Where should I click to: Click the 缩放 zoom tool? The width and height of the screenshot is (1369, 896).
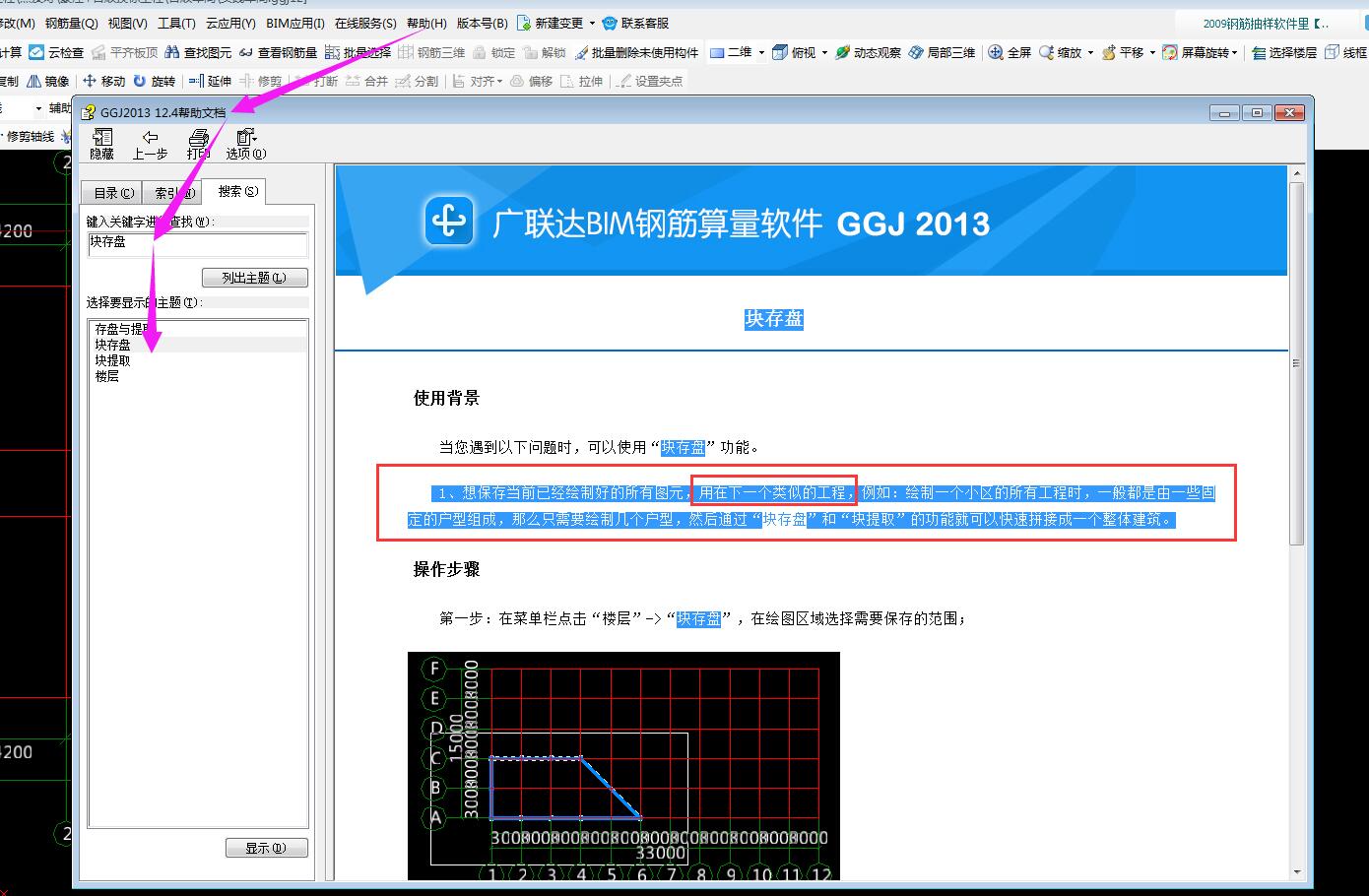[1061, 52]
